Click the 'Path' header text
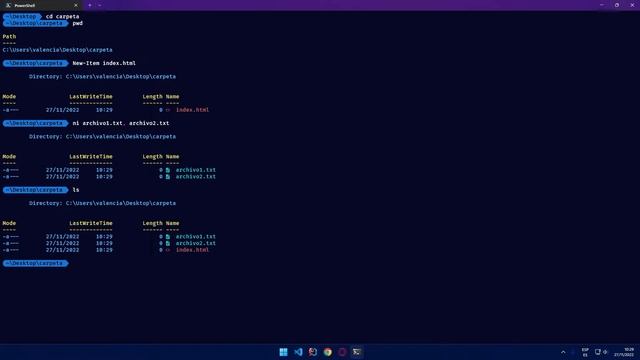 (x=9, y=36)
